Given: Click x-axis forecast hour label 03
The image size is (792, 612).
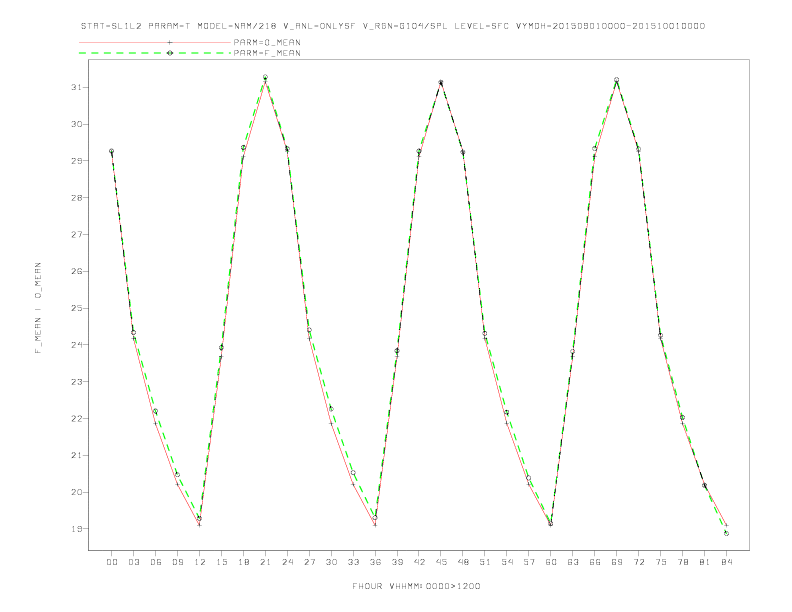Looking at the screenshot, I should click(133, 562).
